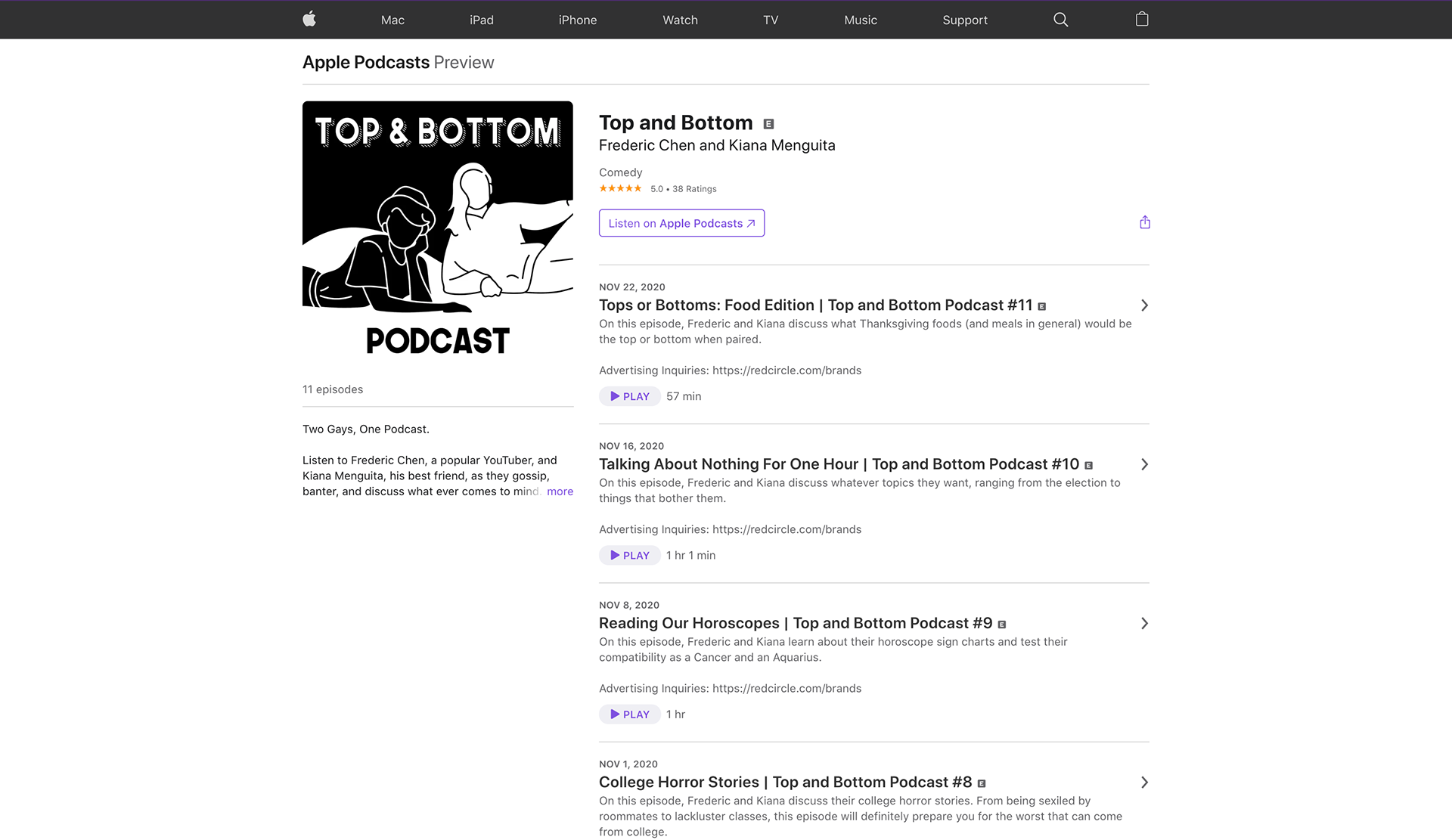Open 'College Horror Stories' episode title
Image resolution: width=1452 pixels, height=840 pixels.
click(x=785, y=783)
